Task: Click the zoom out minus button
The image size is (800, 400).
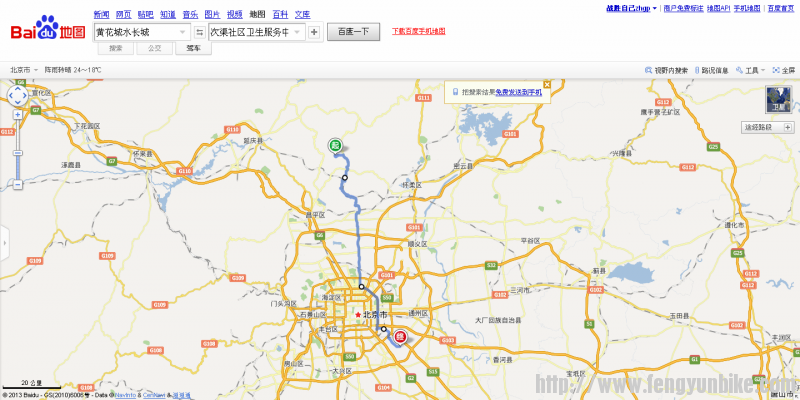Action: pos(17,185)
